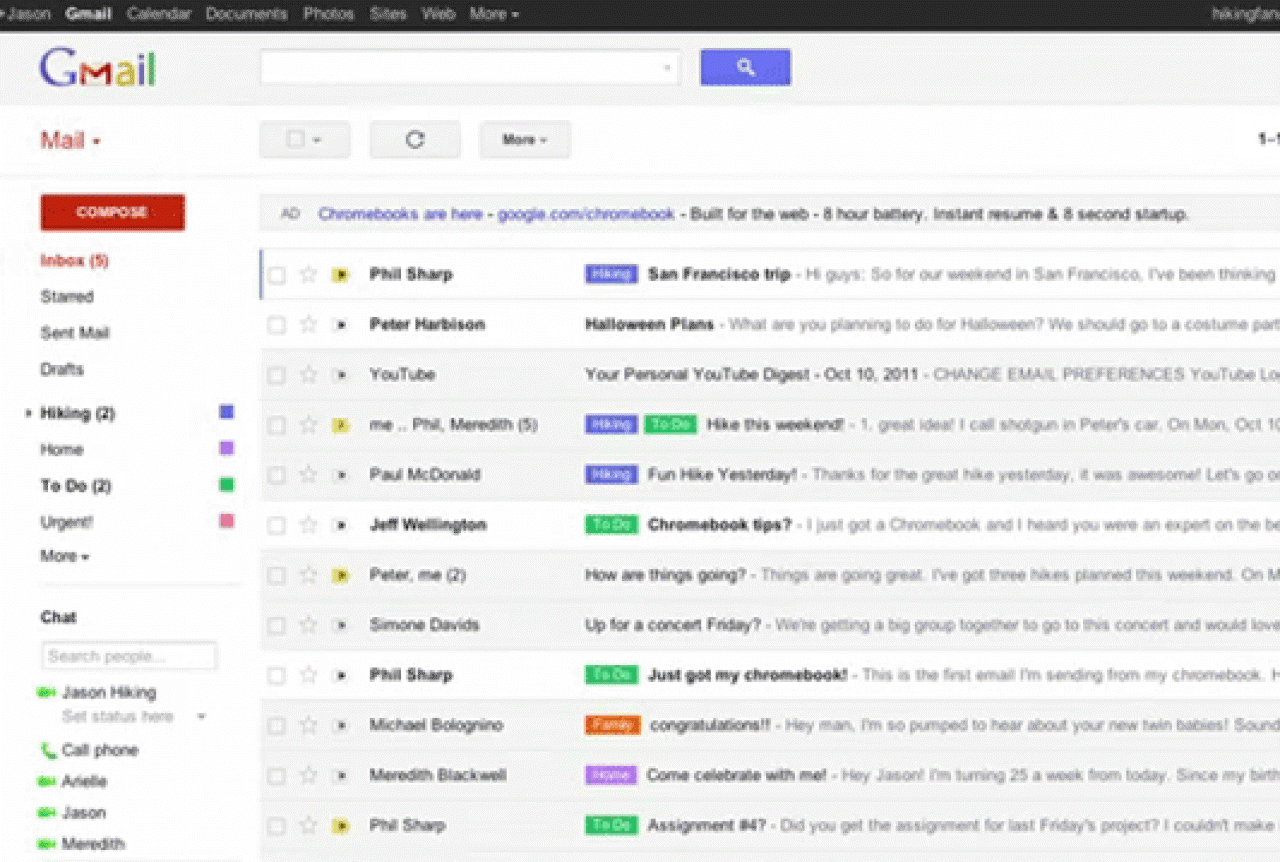
Task: Star the Just got my chromebook email
Action: pyautogui.click(x=308, y=675)
